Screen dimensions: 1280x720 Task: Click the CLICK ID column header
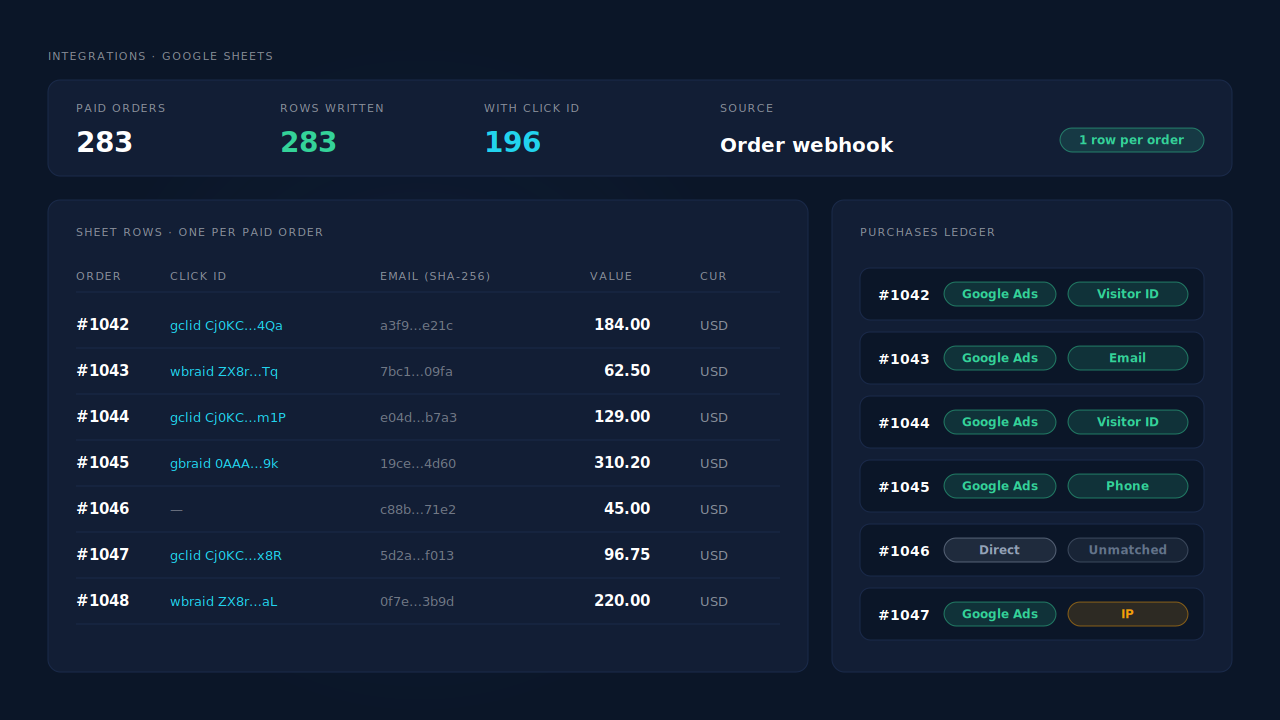[x=198, y=276]
